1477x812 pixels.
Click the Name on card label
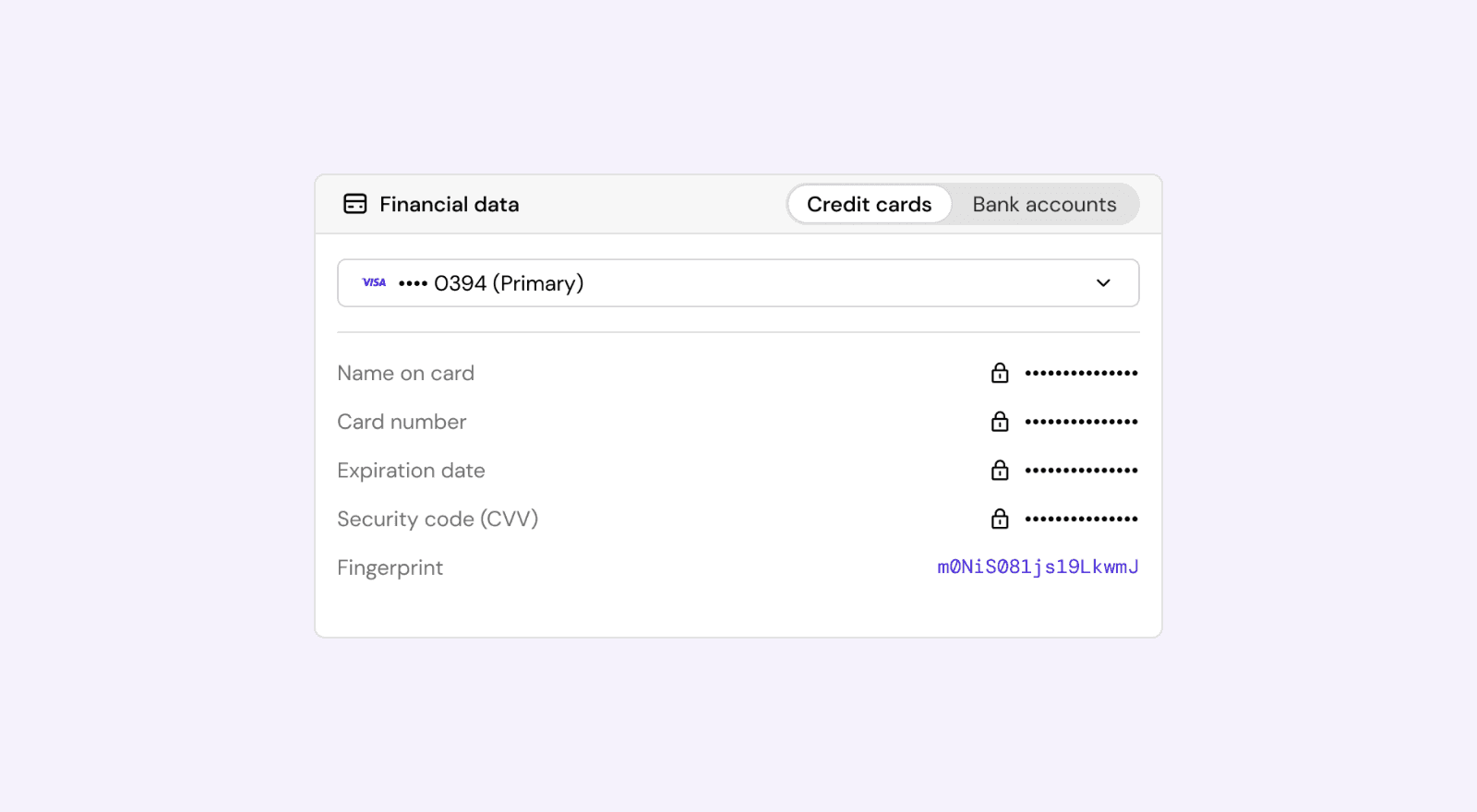(x=405, y=373)
